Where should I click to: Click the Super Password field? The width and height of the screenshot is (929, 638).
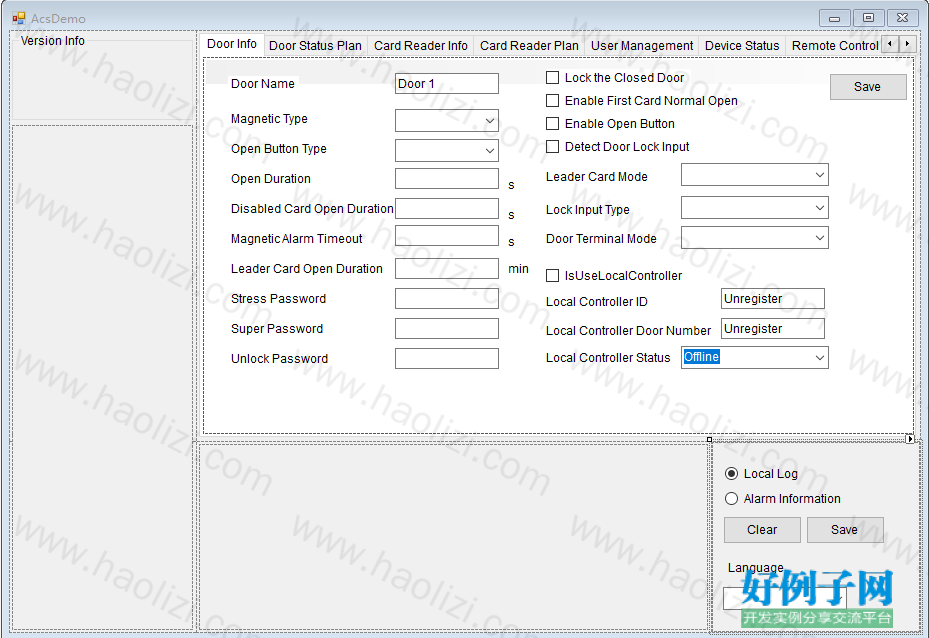447,328
